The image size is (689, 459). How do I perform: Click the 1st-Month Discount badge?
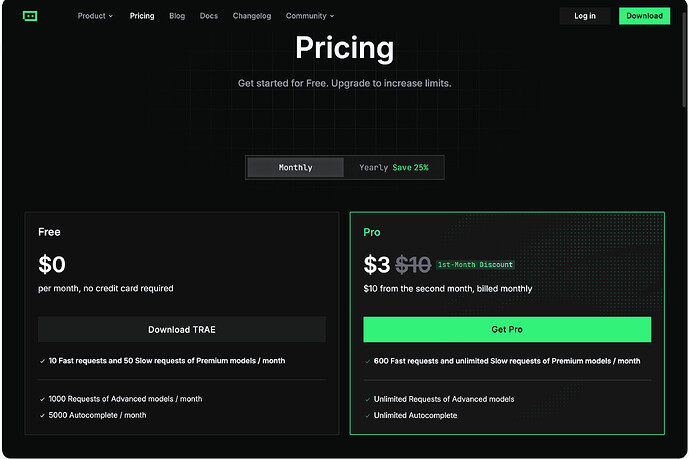tap(475, 264)
